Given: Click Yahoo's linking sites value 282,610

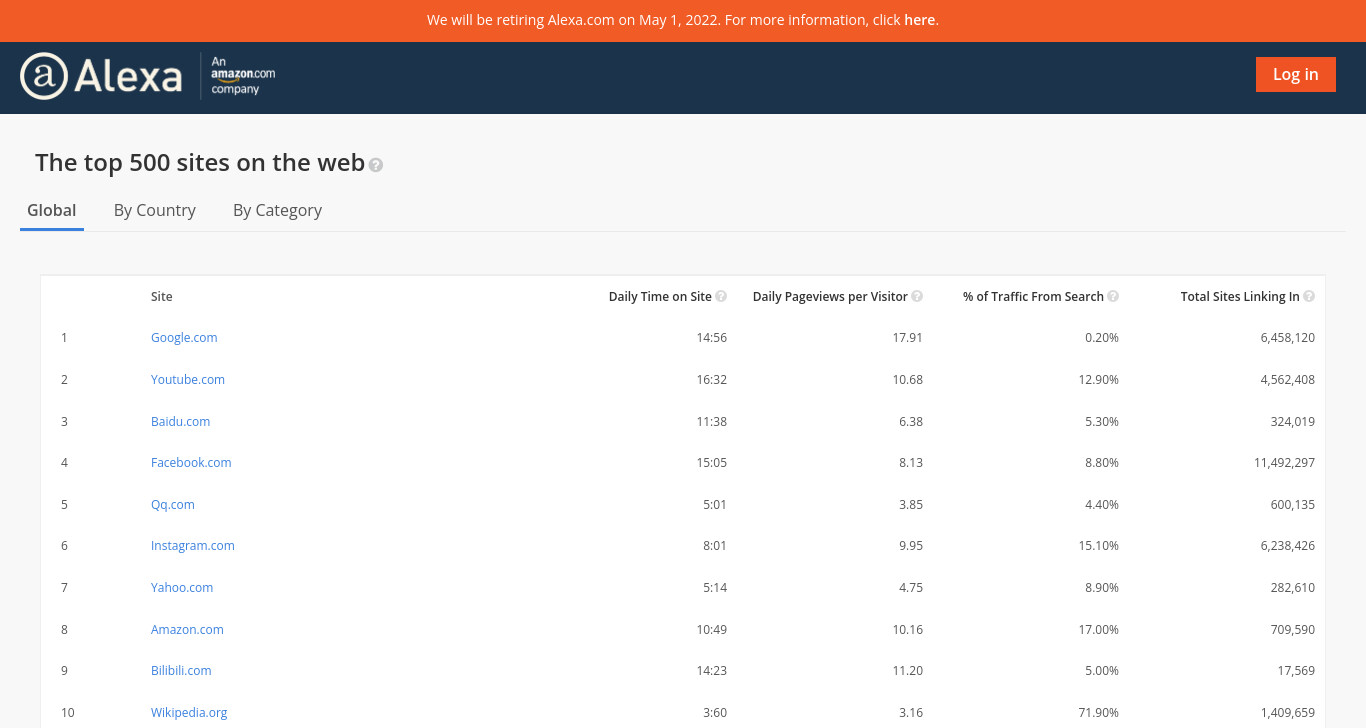Looking at the screenshot, I should pyautogui.click(x=1293, y=588).
